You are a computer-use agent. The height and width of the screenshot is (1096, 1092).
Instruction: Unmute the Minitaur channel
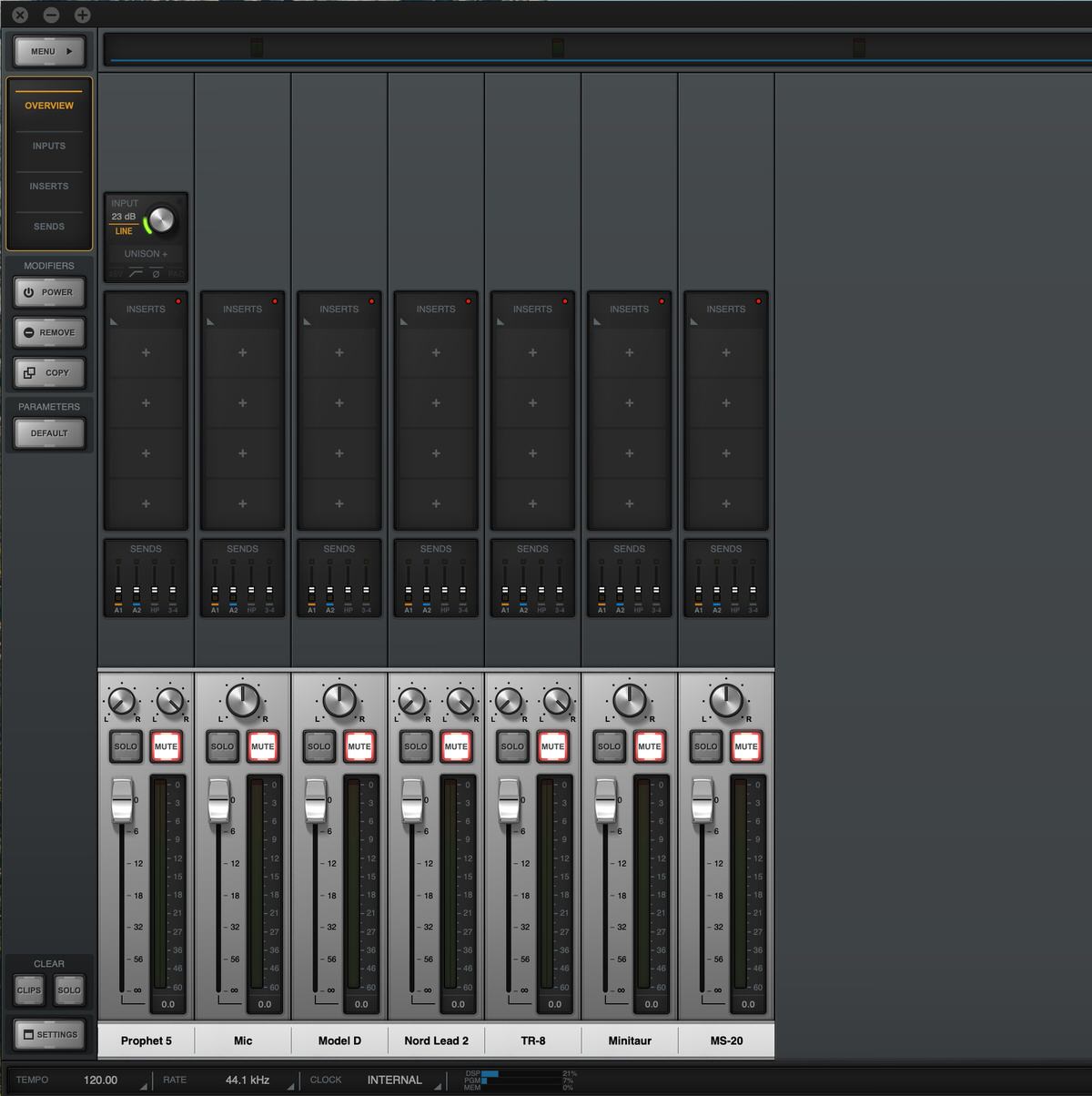(x=650, y=746)
